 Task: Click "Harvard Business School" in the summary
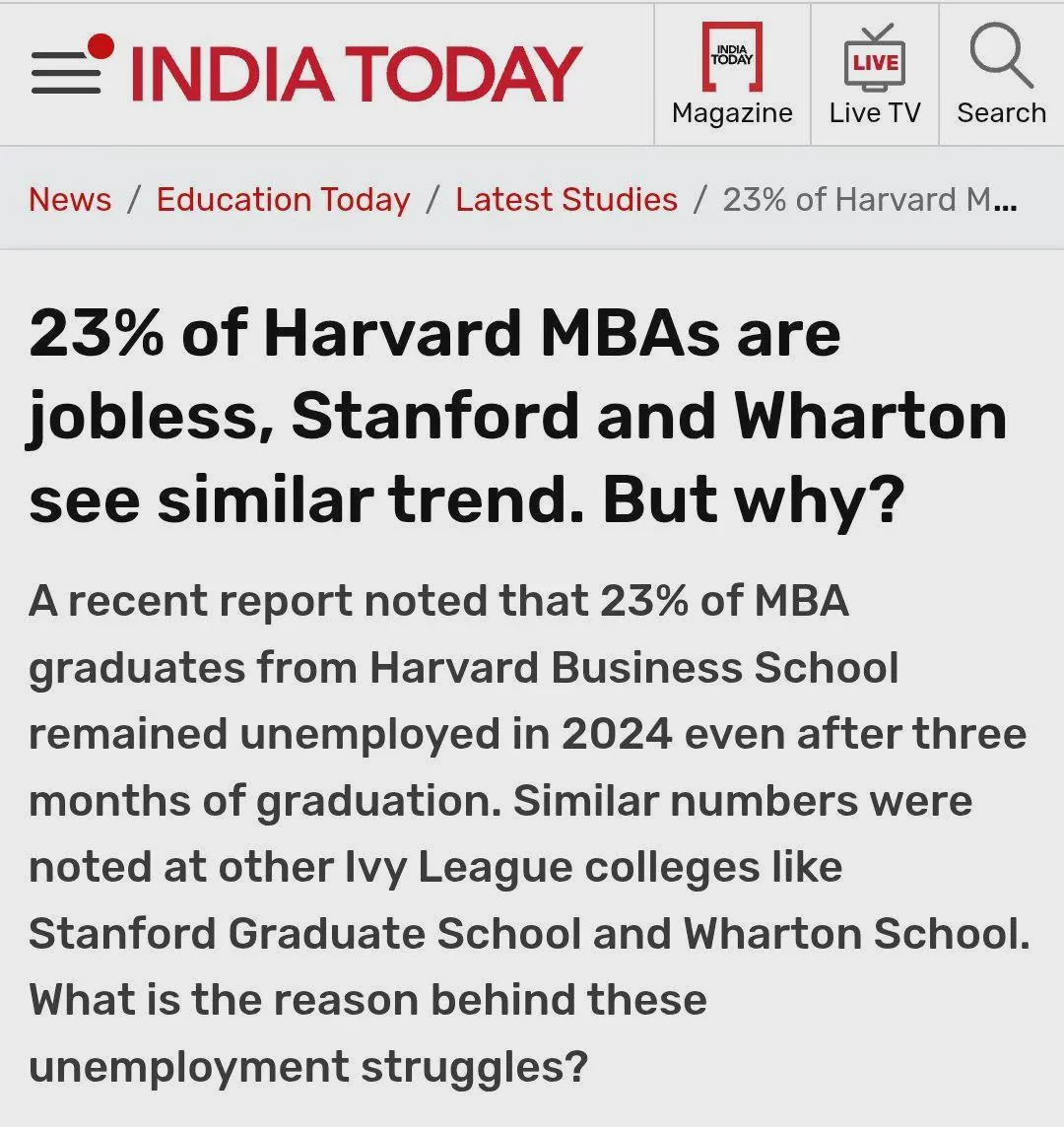[634, 667]
